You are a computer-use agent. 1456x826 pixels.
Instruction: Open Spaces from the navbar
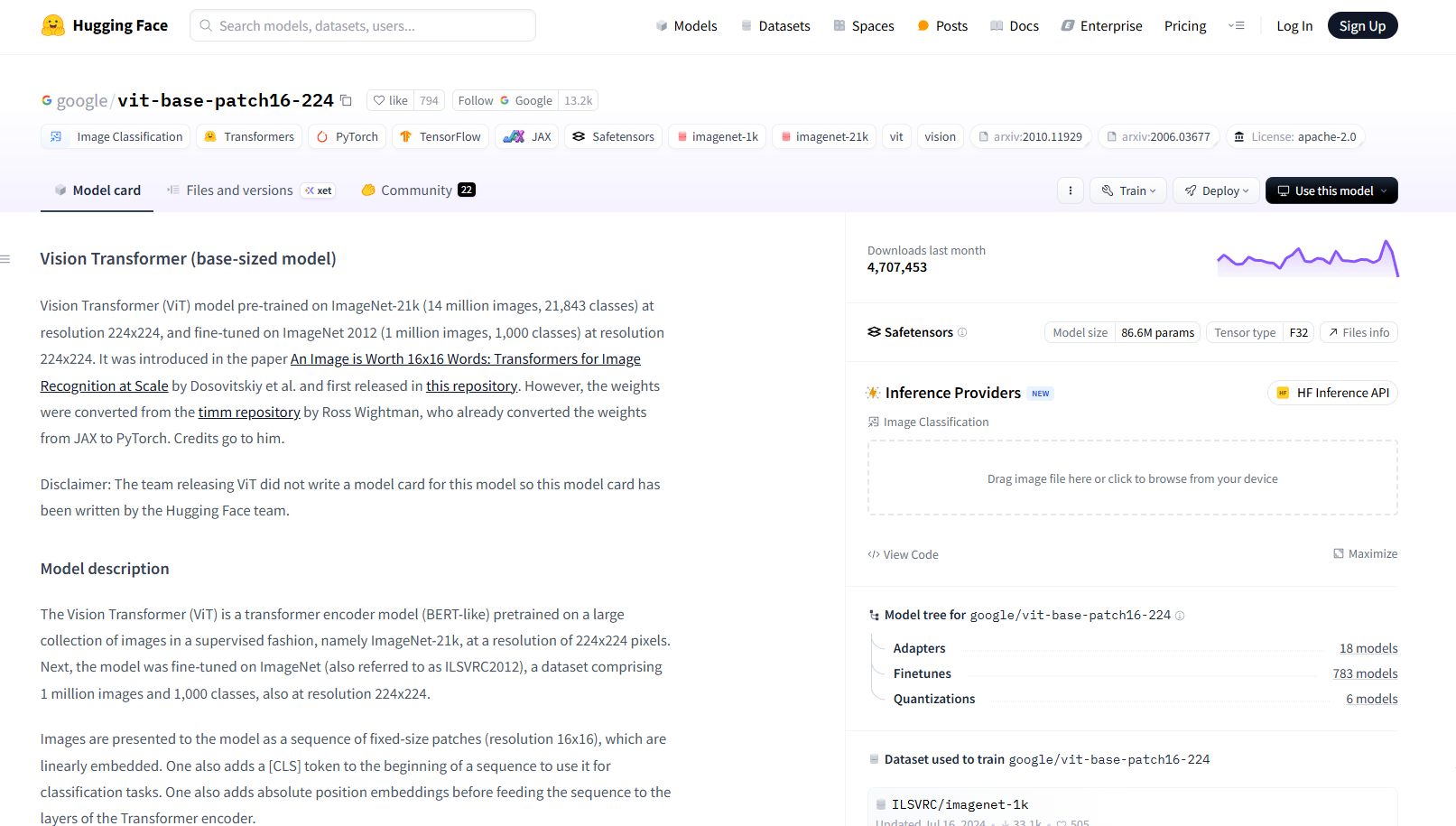coord(863,26)
